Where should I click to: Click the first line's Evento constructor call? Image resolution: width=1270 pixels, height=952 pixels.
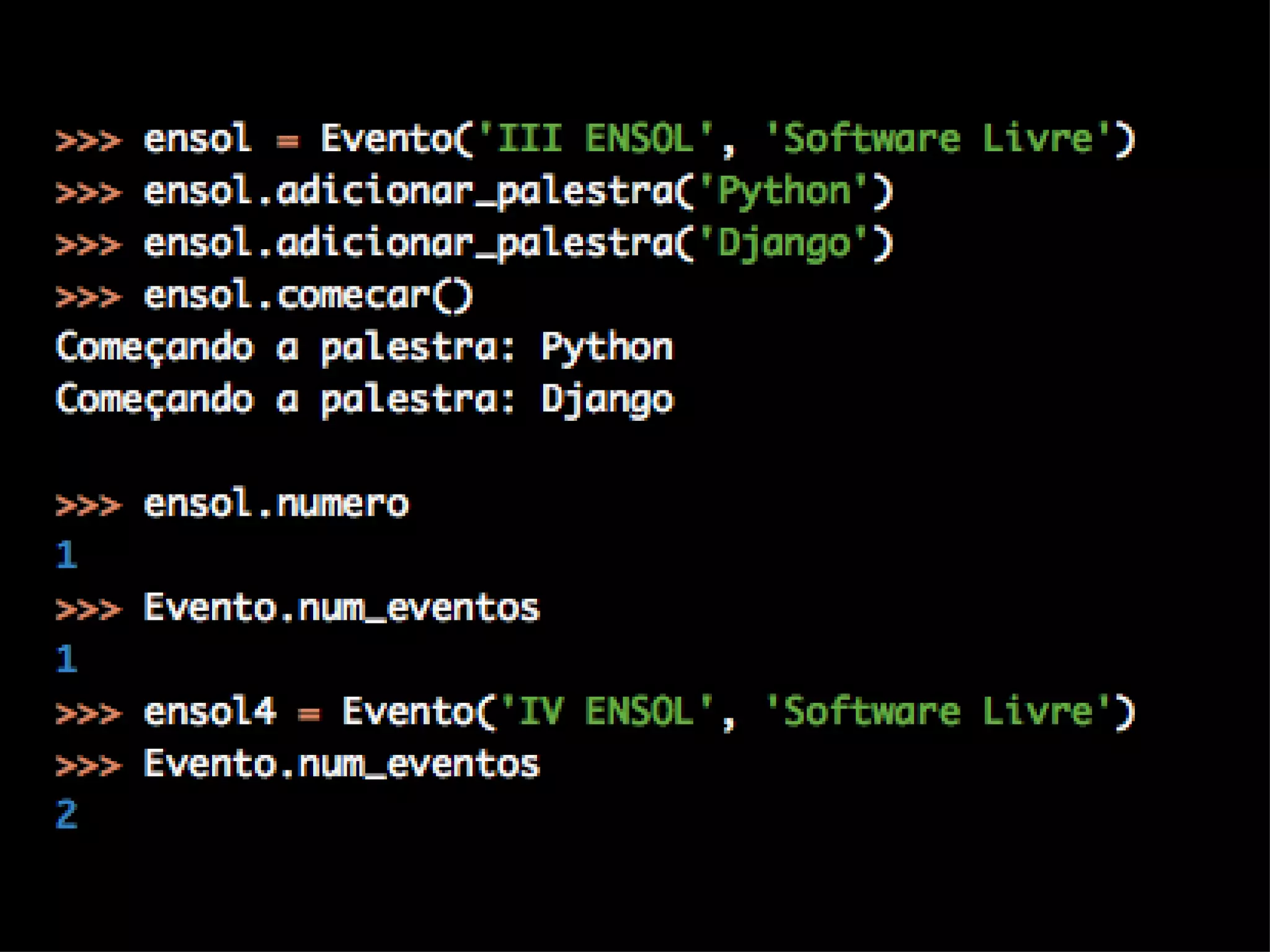(x=388, y=138)
